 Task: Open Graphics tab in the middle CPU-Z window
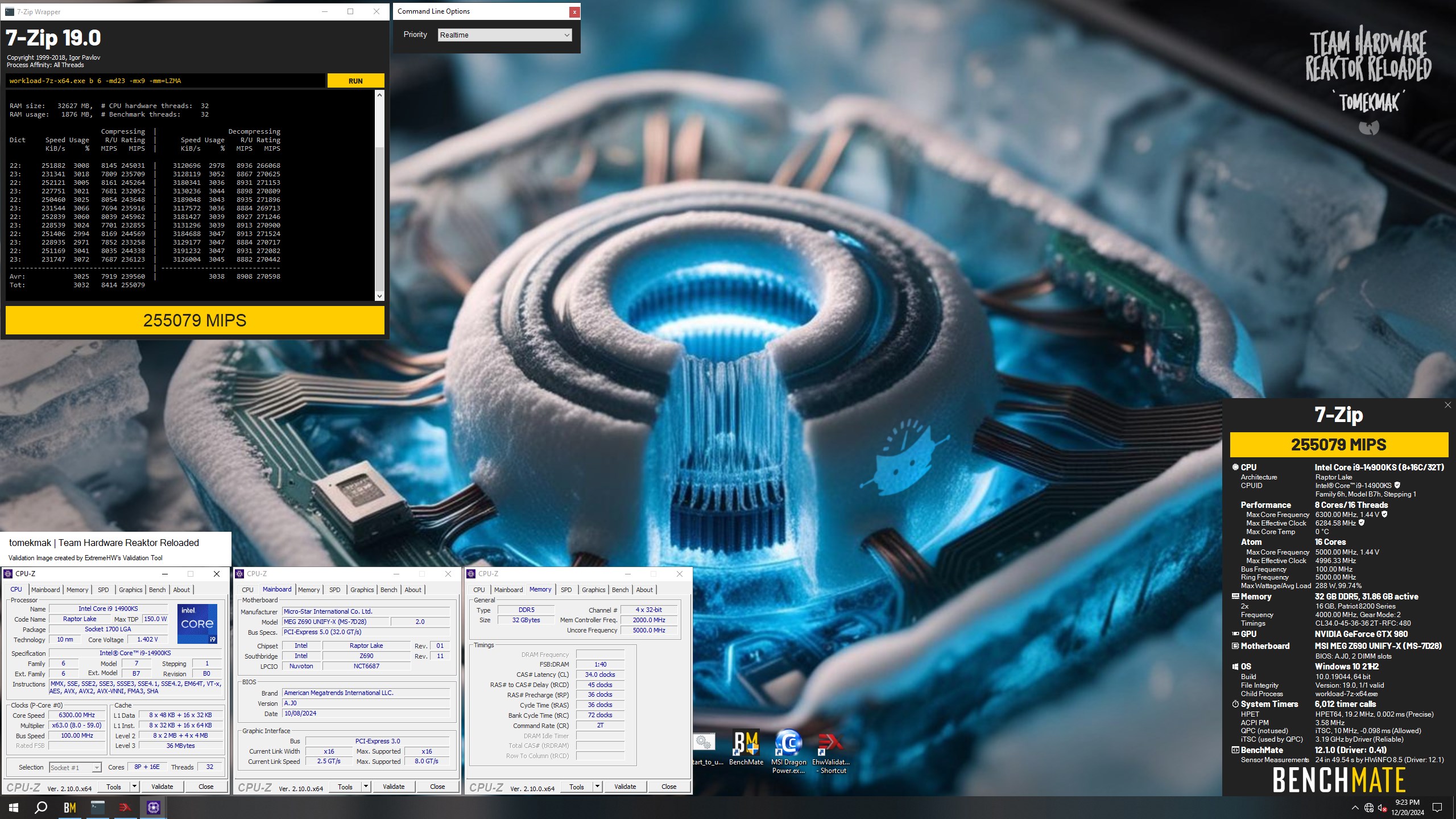pyautogui.click(x=362, y=590)
